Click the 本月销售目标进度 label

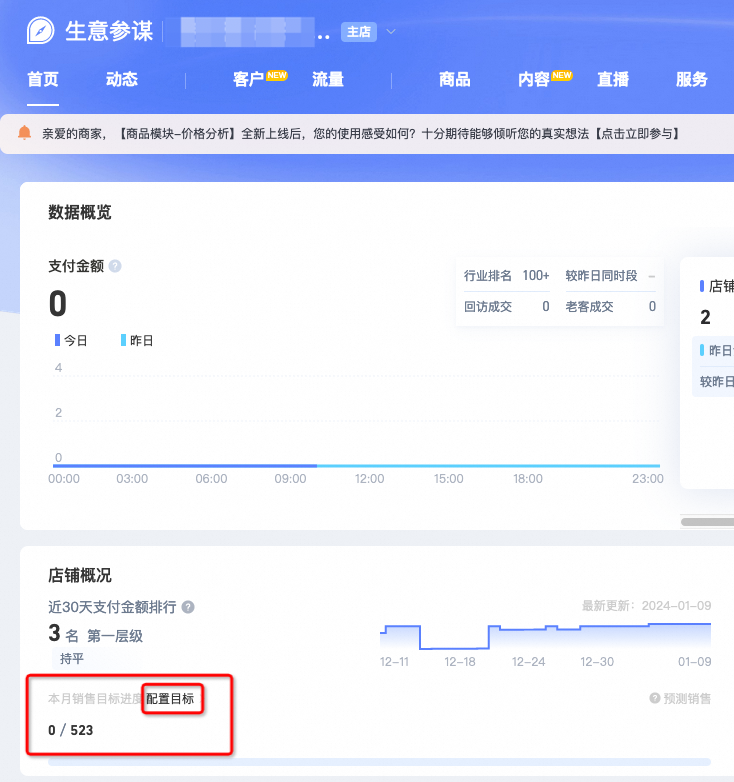point(95,699)
